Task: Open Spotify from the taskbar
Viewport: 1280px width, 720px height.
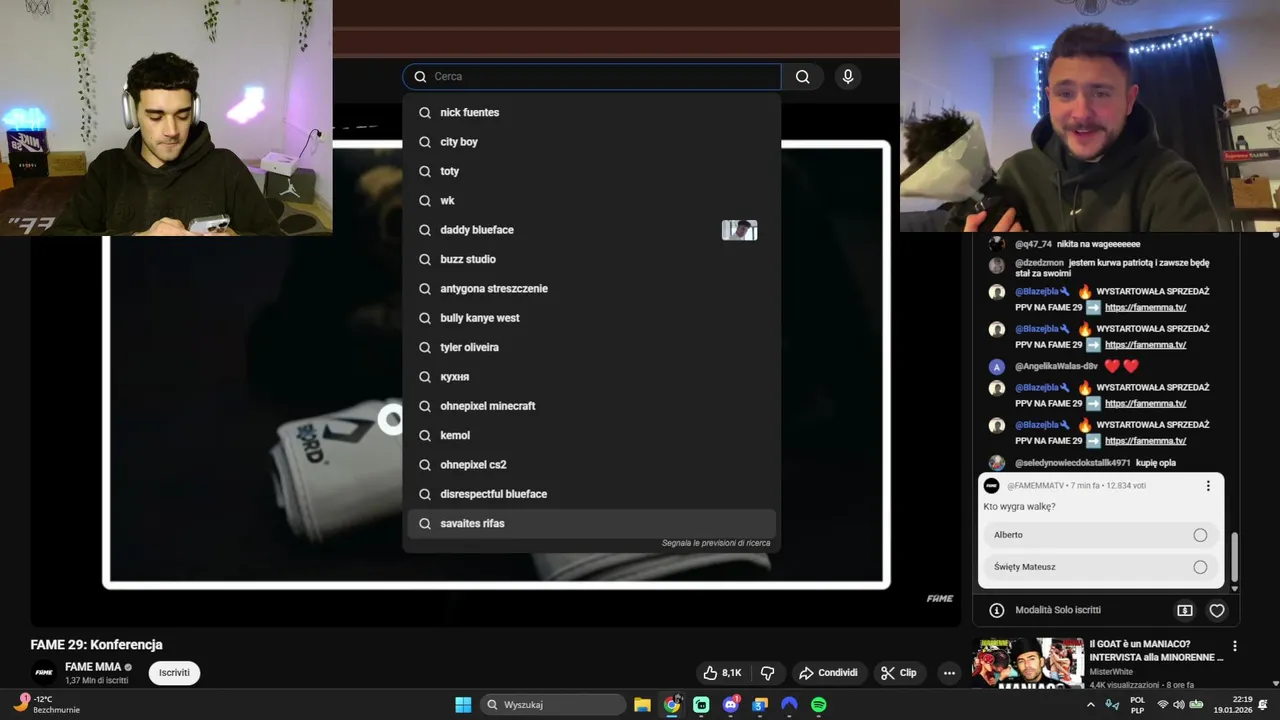Action: 819,705
